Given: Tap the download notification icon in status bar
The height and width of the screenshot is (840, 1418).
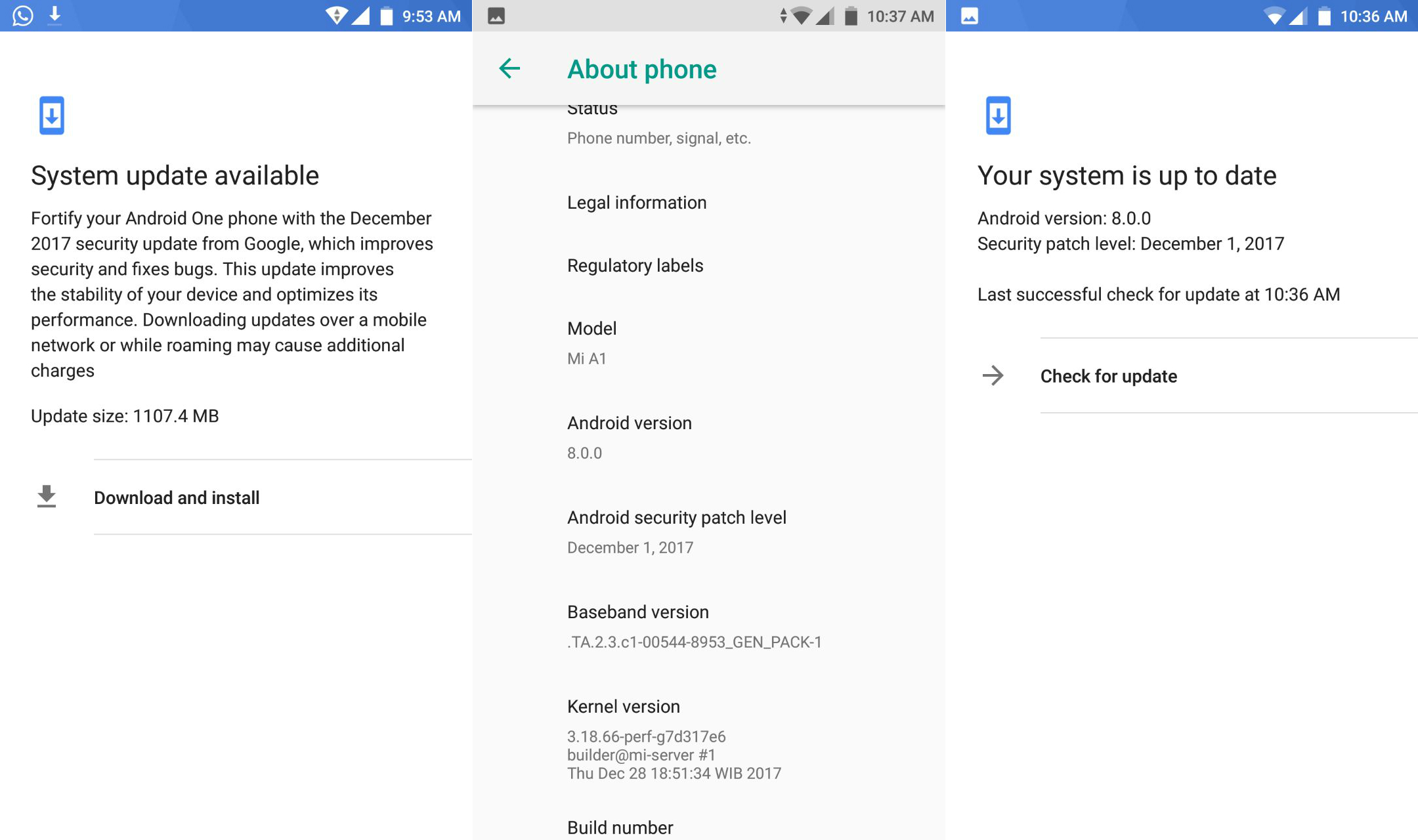Looking at the screenshot, I should coord(55,15).
